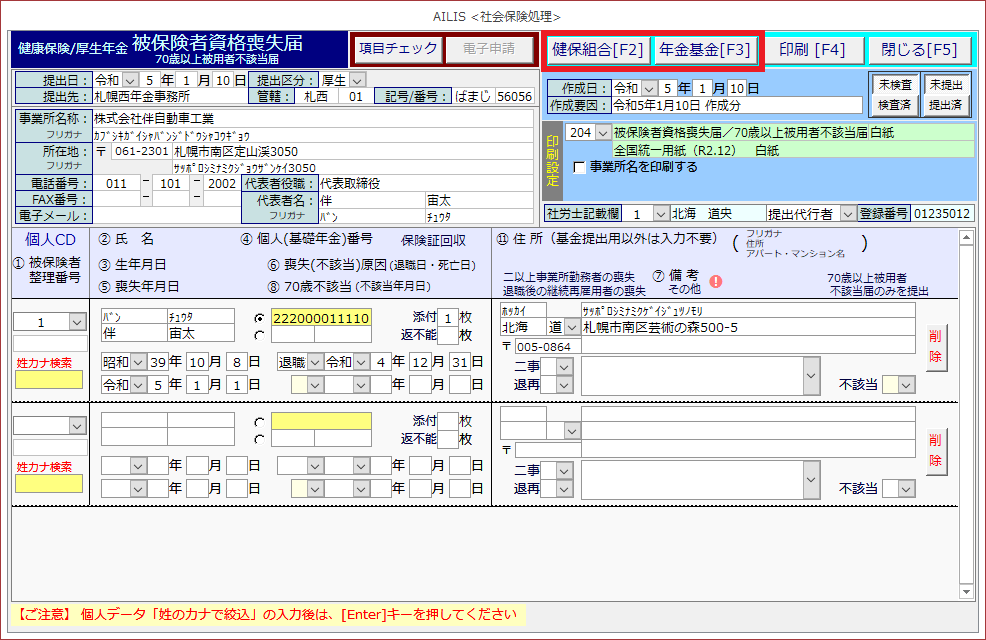Open the print form 204 dropdown
The width and height of the screenshot is (986, 640).
(601, 132)
